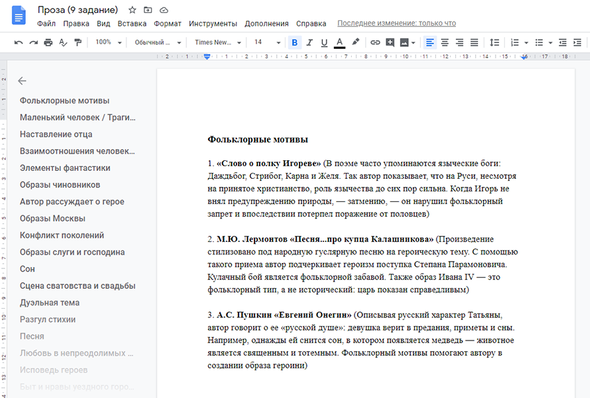This screenshot has height=398, width=590.
Task: Decrease paragraph indent
Action: tap(563, 43)
